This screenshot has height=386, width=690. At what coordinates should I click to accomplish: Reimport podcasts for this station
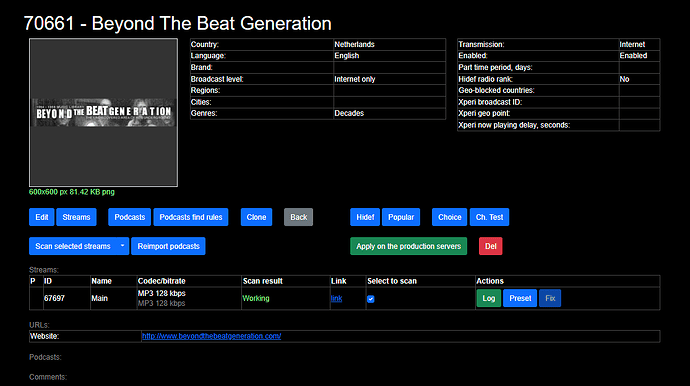click(x=168, y=246)
